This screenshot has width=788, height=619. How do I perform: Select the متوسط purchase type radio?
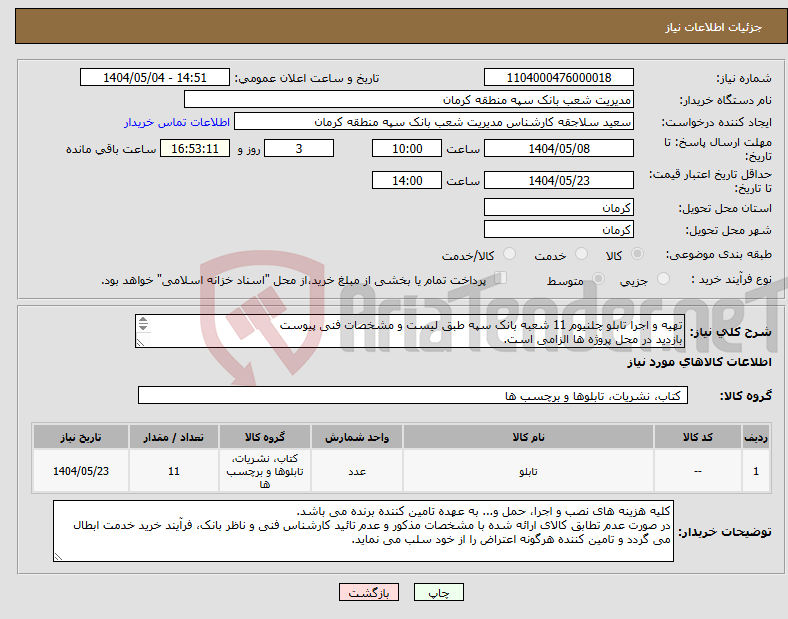(598, 279)
